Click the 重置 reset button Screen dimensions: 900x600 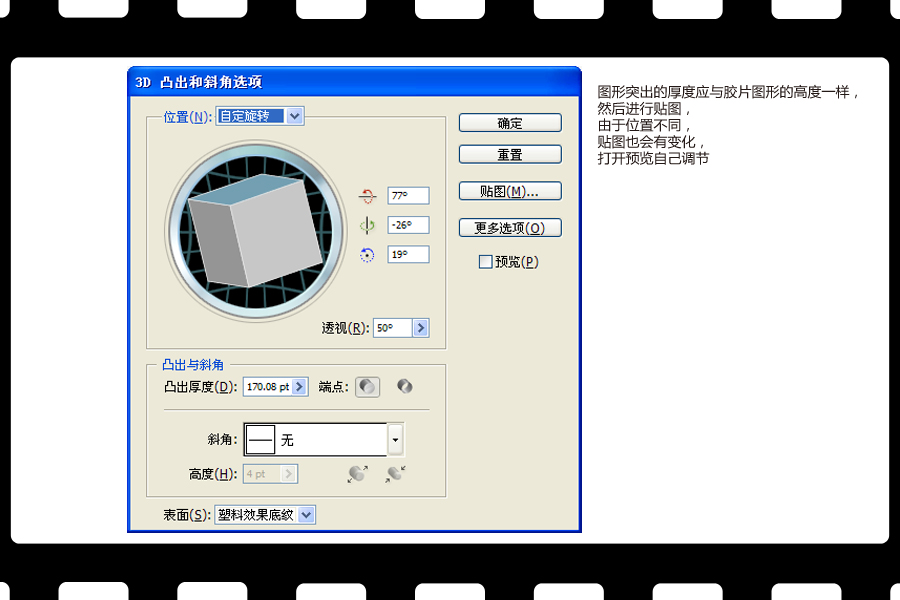510,154
